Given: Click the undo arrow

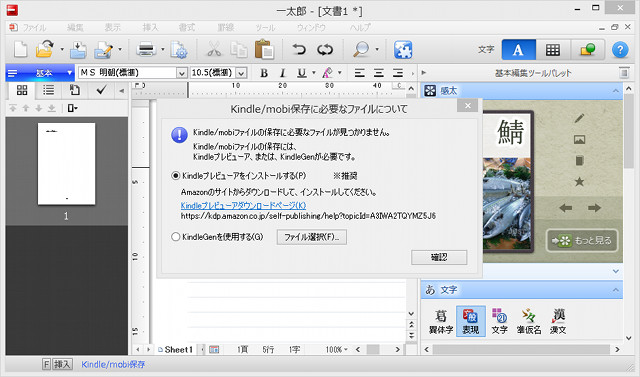Looking at the screenshot, I should point(299,49).
